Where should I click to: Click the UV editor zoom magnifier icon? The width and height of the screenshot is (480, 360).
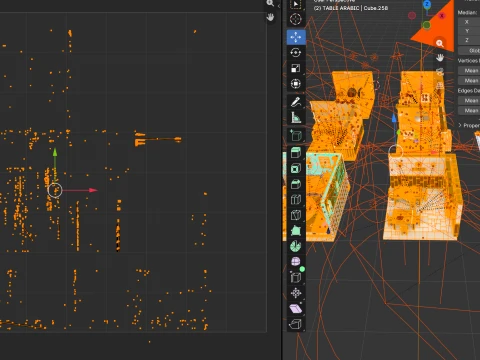270,3
